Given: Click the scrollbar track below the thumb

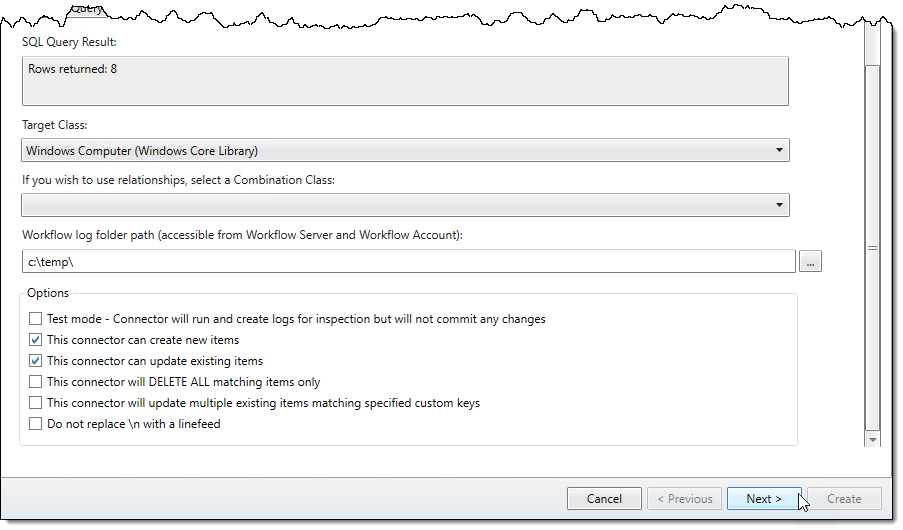Looking at the screenshot, I should pyautogui.click(x=872, y=428).
